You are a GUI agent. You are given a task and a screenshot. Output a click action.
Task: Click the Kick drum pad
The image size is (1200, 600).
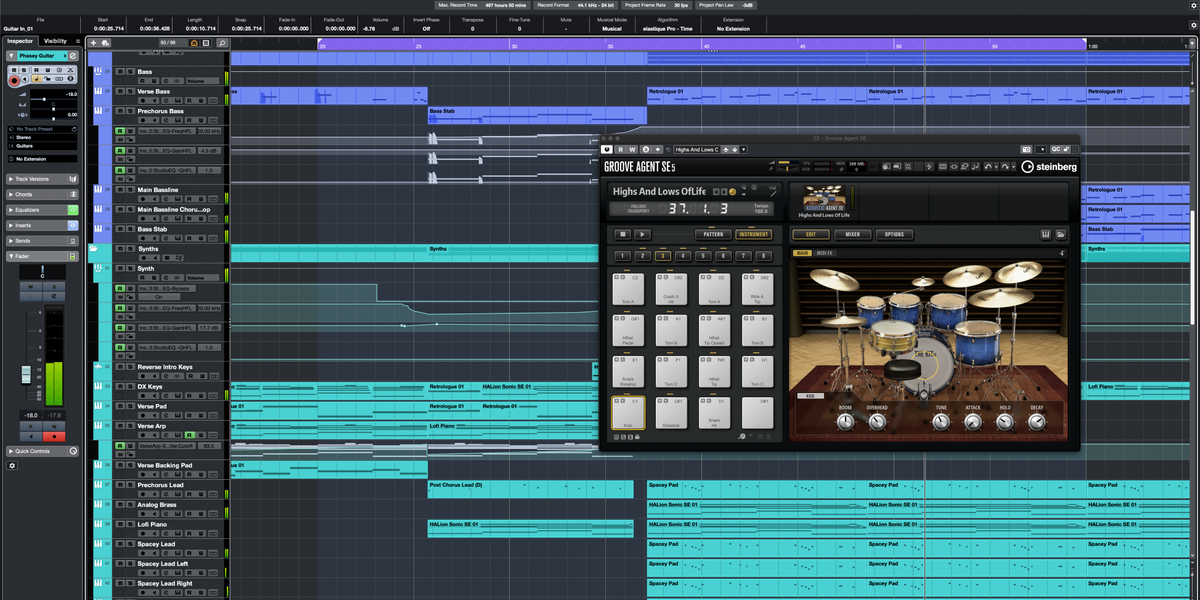[628, 412]
